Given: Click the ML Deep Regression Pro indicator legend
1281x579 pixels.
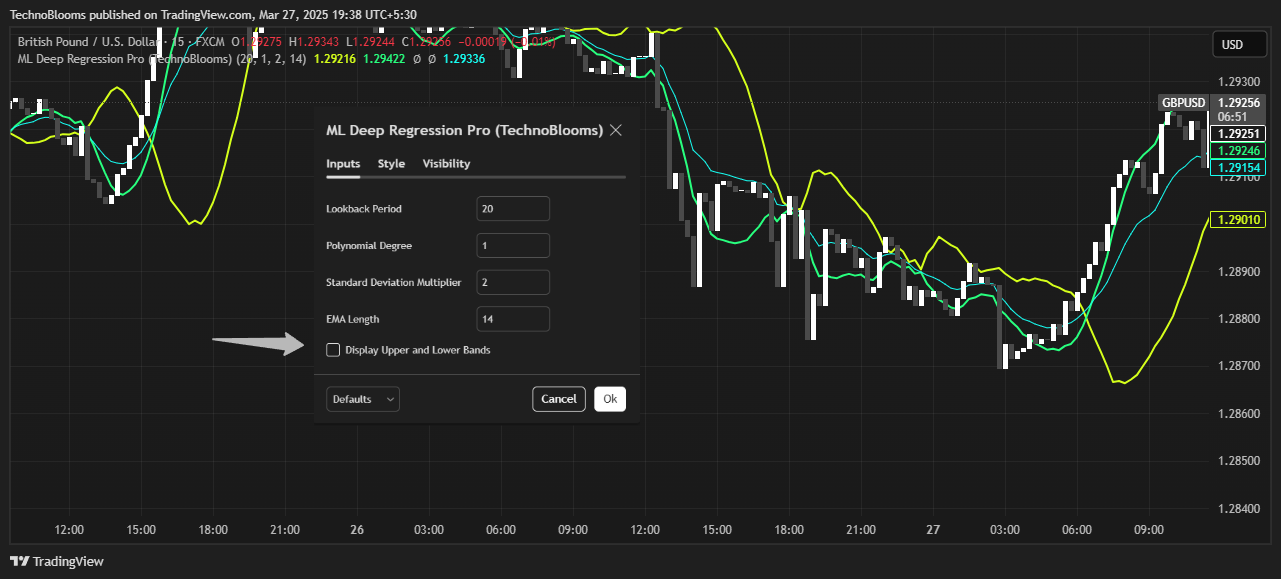Looking at the screenshot, I should (x=162, y=59).
